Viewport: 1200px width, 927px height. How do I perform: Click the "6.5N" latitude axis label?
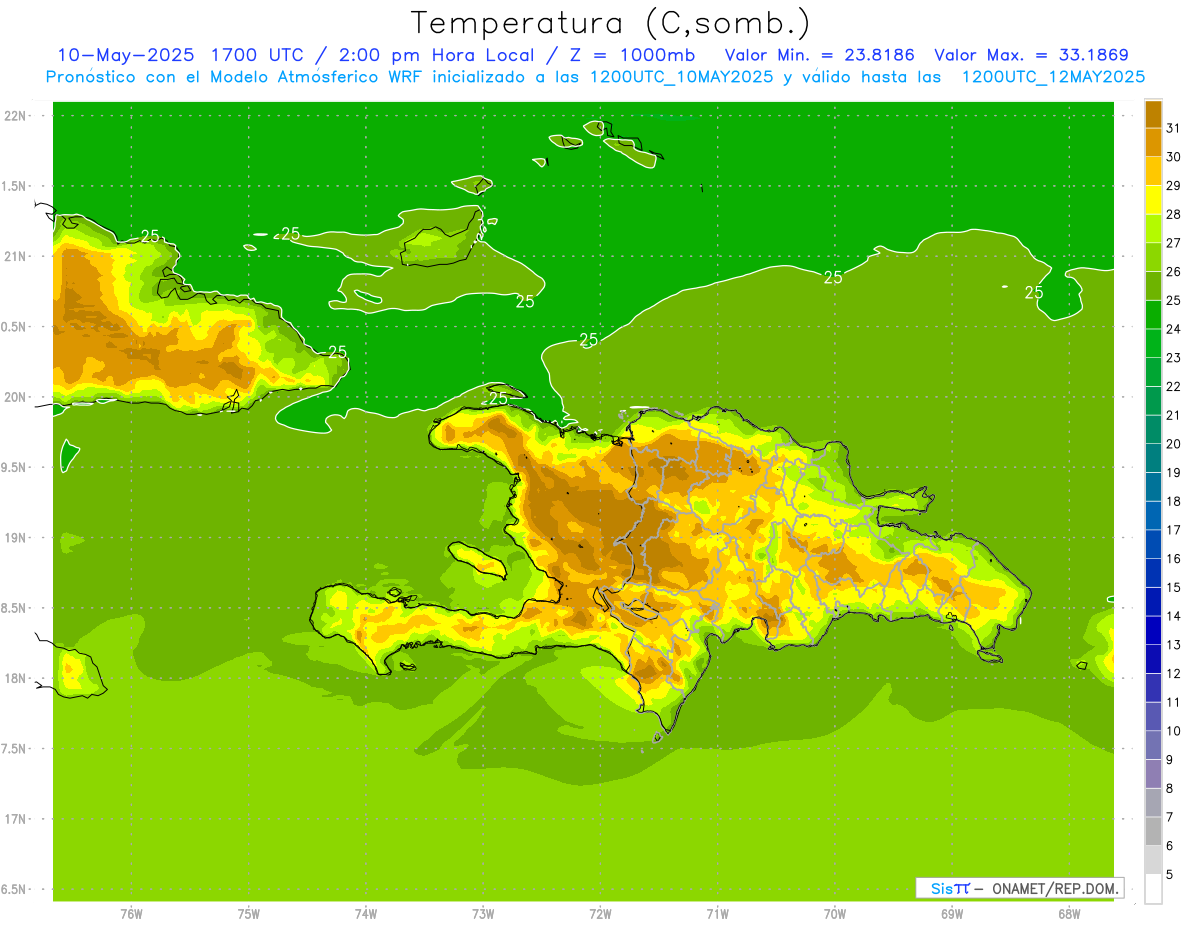click(13, 889)
